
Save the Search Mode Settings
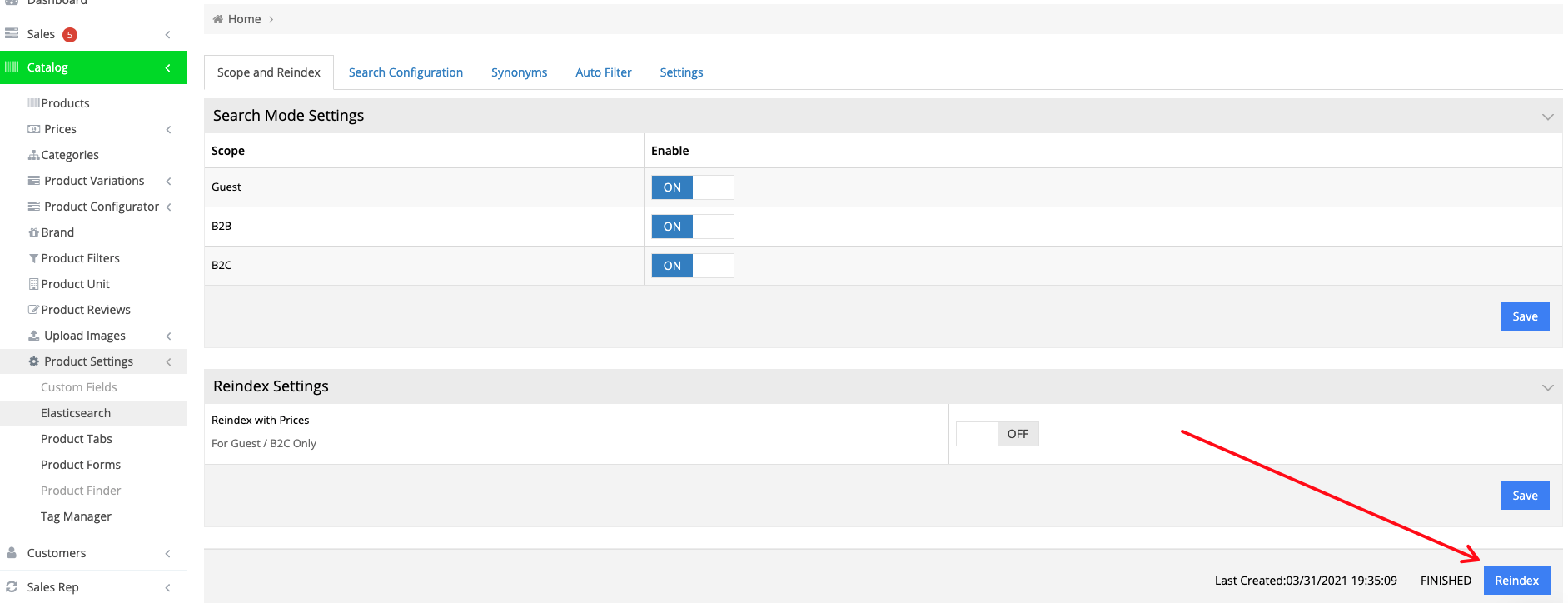[1524, 316]
